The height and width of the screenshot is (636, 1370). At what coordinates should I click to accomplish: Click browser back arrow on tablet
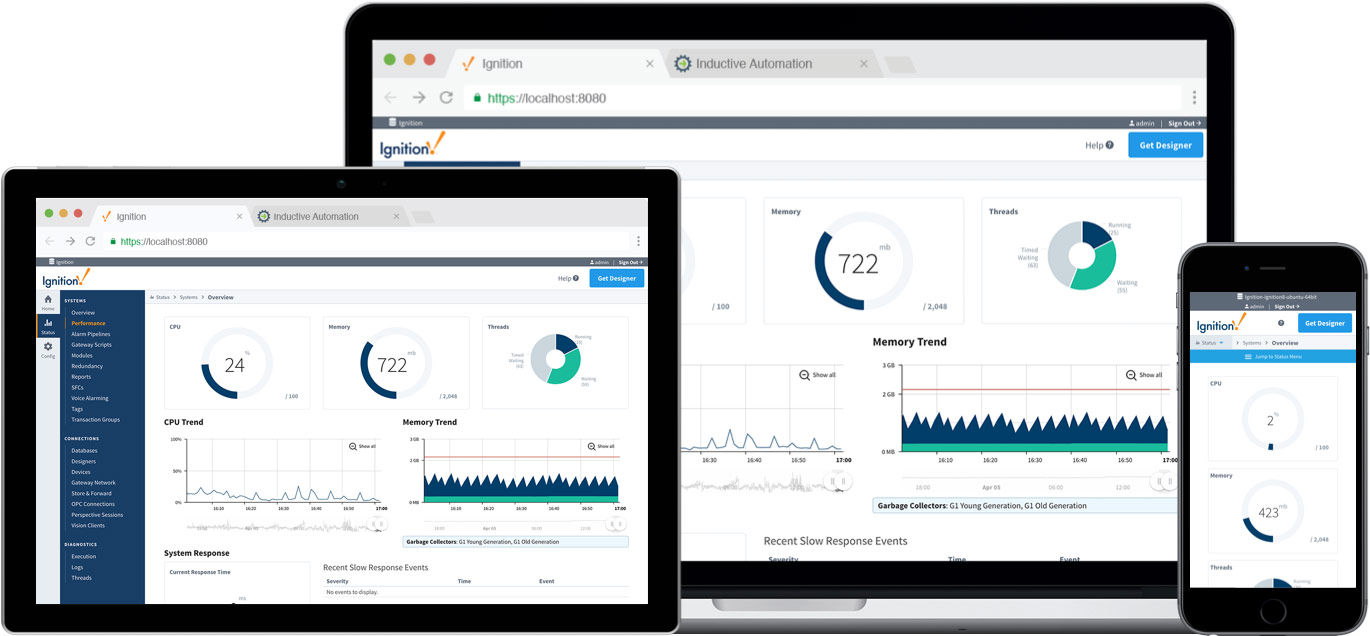click(48, 241)
